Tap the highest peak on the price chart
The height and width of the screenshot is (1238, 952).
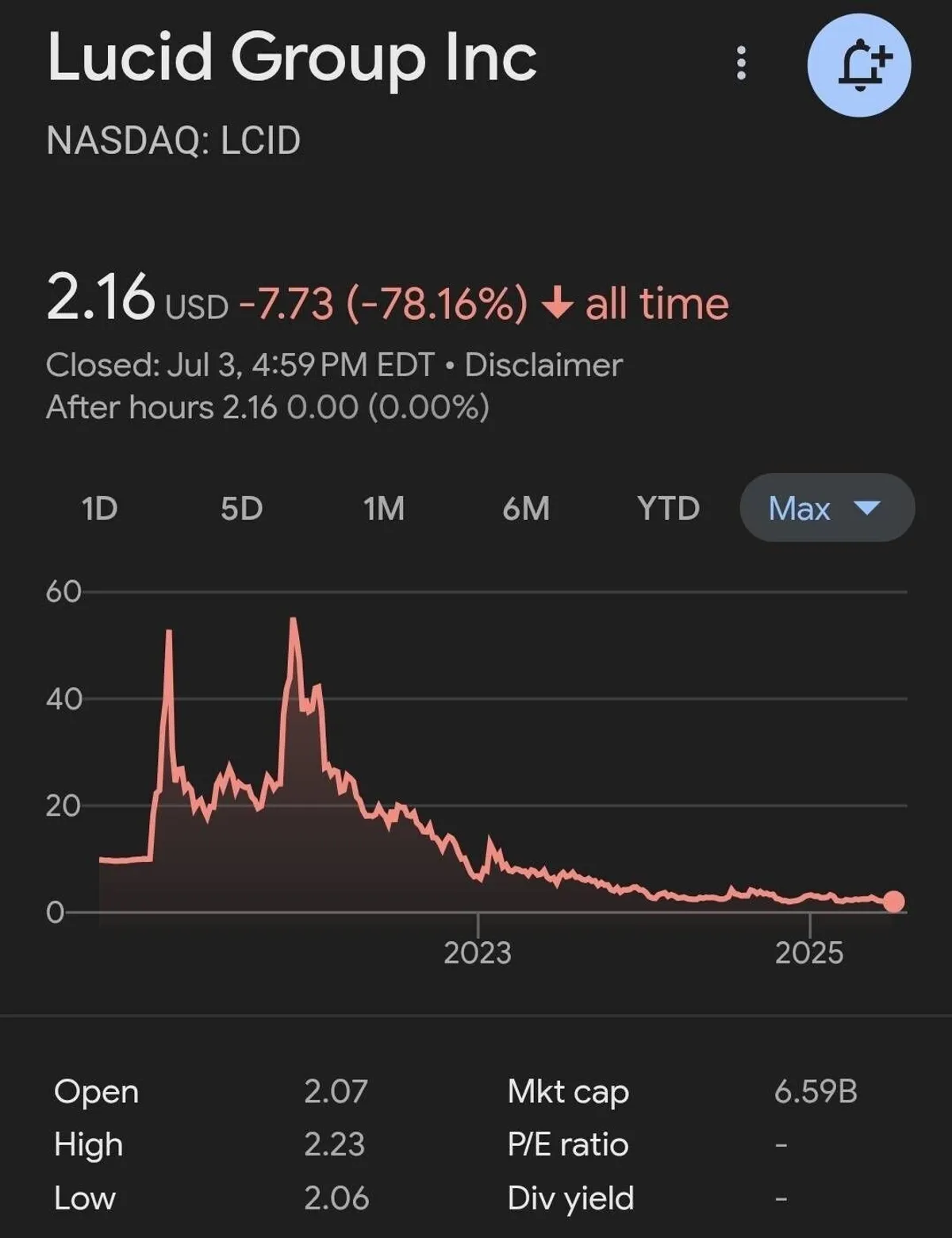(x=294, y=620)
